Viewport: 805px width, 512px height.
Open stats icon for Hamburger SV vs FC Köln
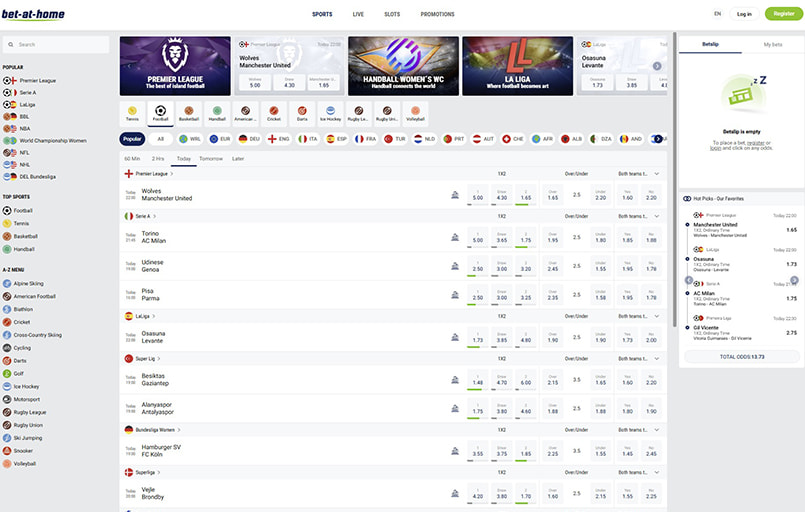coord(455,451)
